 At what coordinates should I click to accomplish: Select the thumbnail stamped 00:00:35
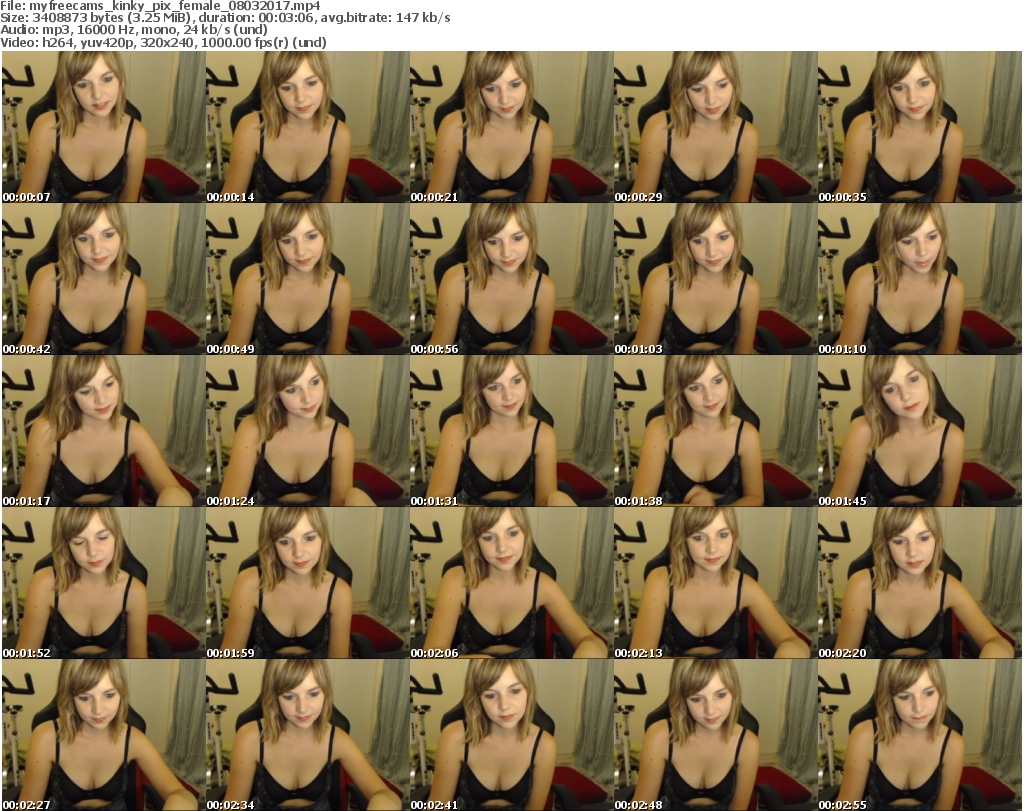pos(920,127)
